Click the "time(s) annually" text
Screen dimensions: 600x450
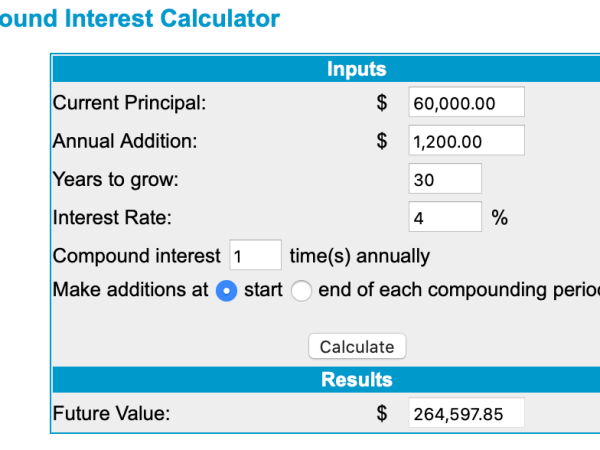[359, 256]
